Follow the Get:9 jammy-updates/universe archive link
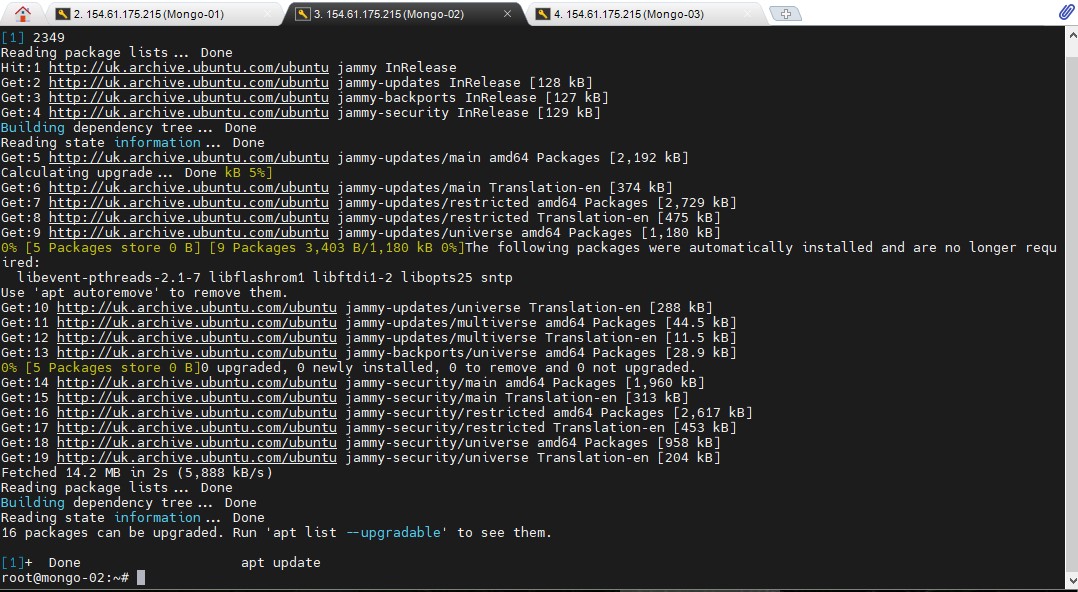Viewport: 1078px width, 592px height. pyautogui.click(x=188, y=232)
